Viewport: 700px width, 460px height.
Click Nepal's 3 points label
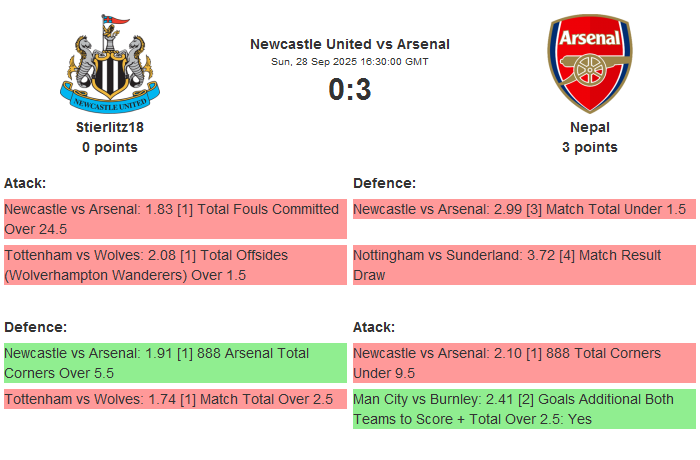pos(589,147)
